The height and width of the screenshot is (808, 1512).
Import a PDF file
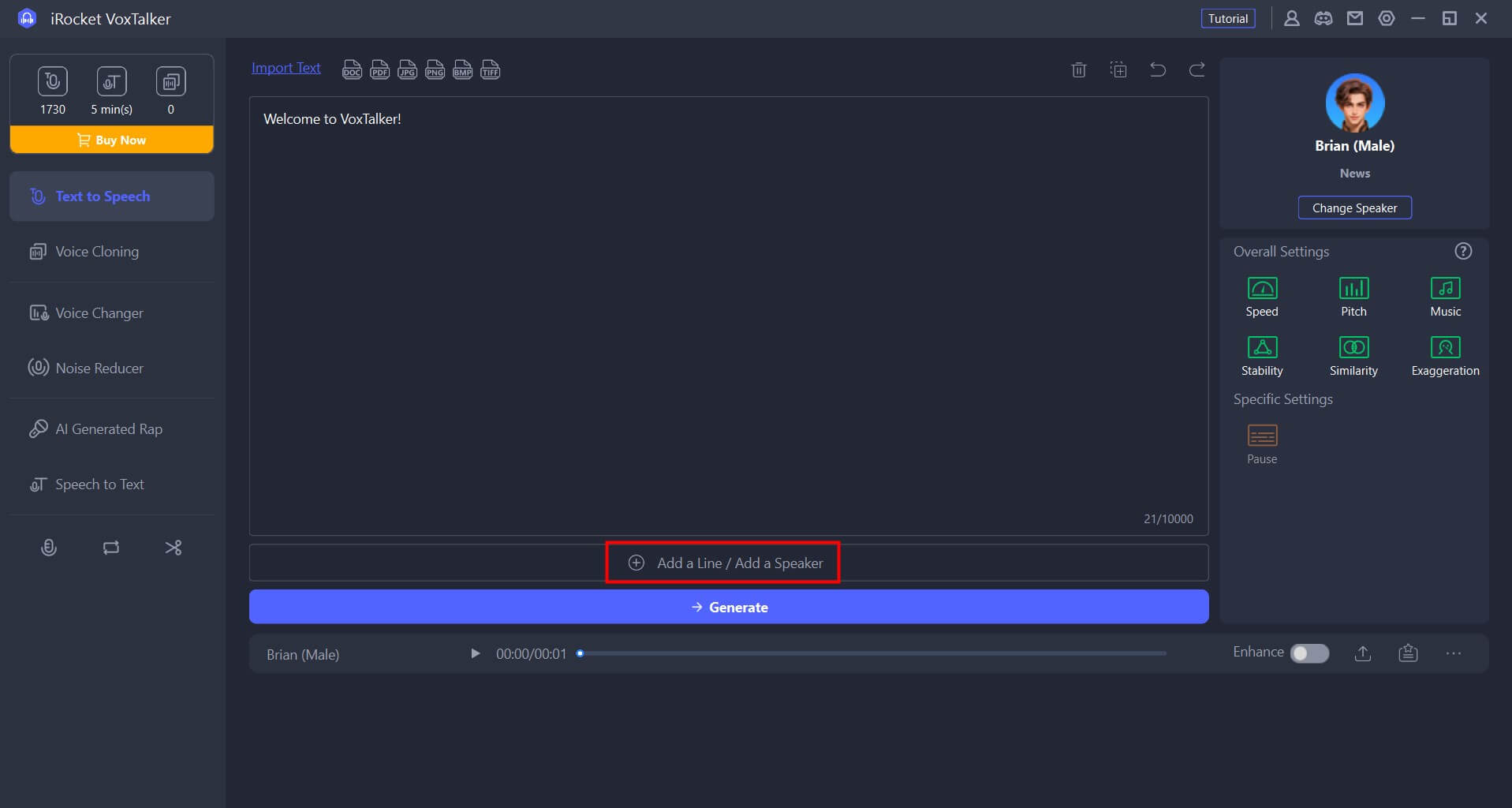379,69
